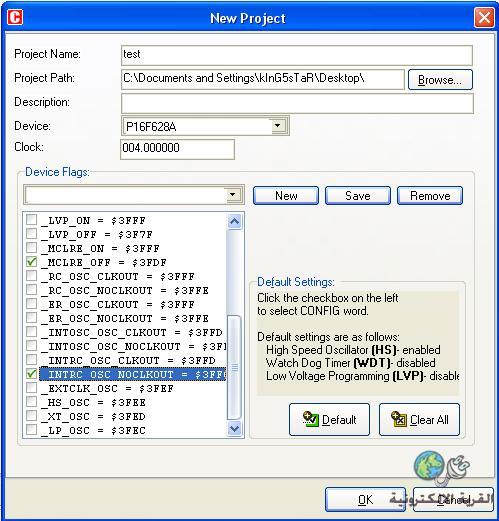Tick the _HS_OSC checkbox
The image size is (499, 521).
click(x=31, y=402)
